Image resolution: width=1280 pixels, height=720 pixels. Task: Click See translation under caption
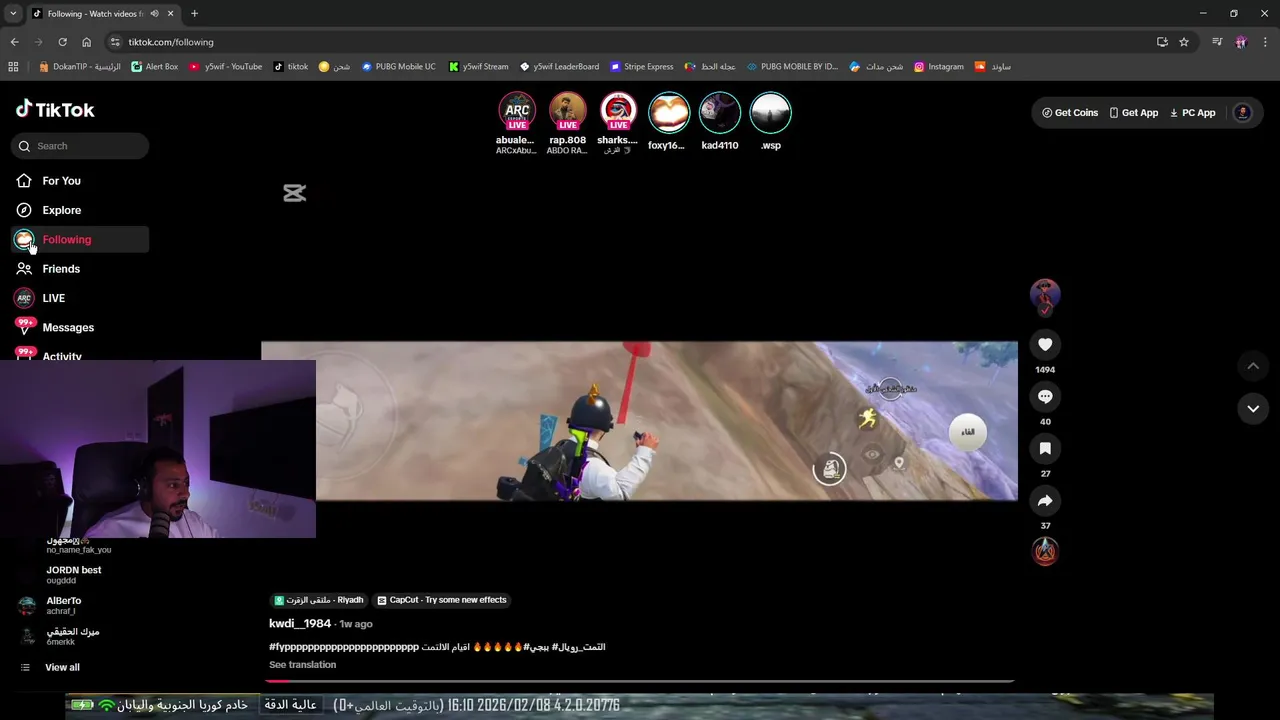(x=302, y=665)
